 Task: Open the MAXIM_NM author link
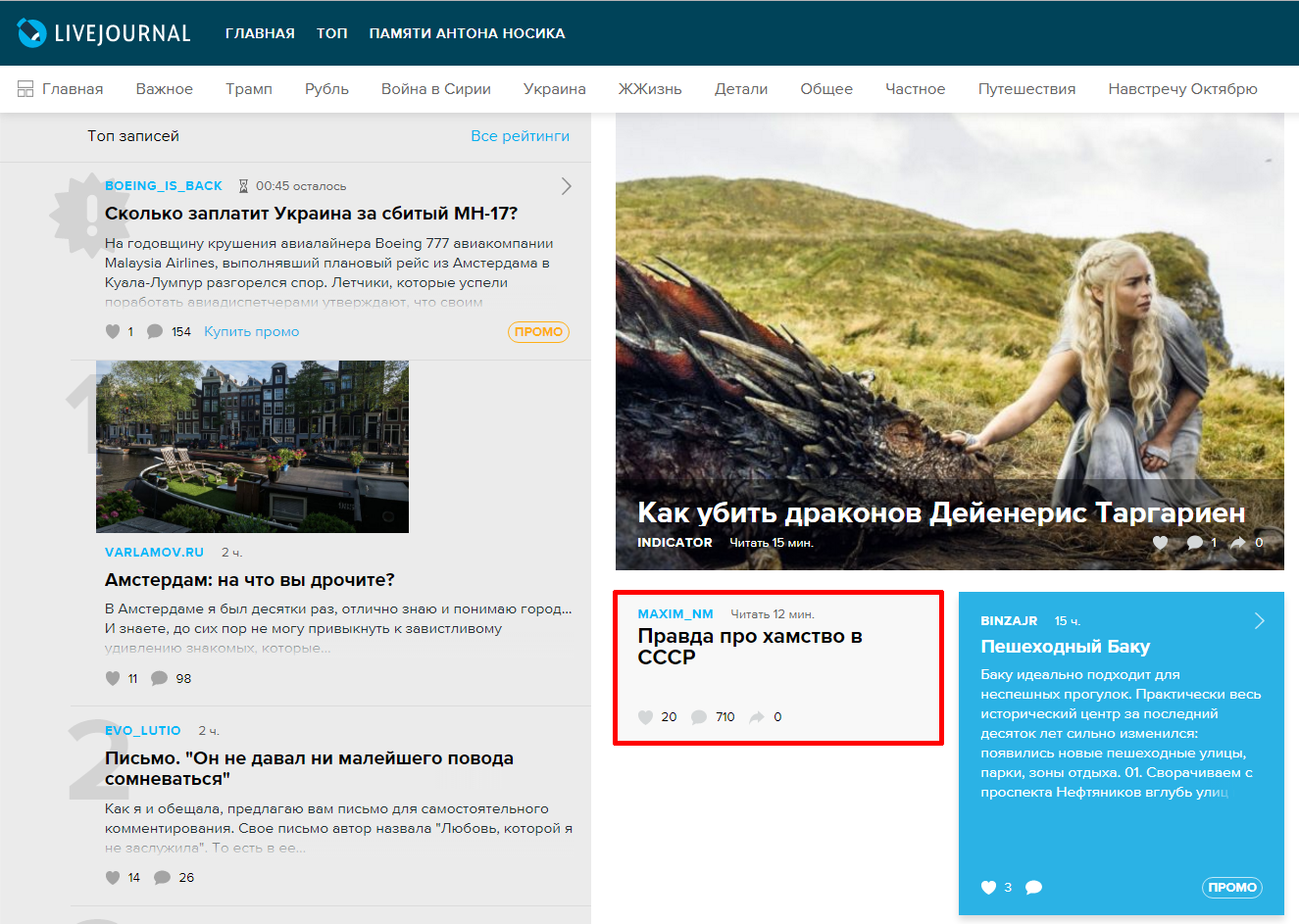pyautogui.click(x=675, y=614)
